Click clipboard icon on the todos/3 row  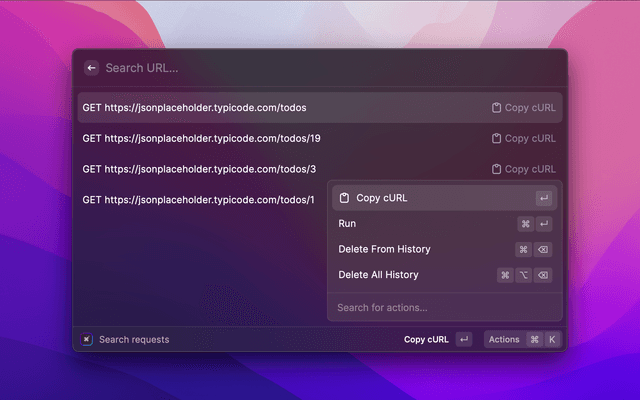click(496, 170)
